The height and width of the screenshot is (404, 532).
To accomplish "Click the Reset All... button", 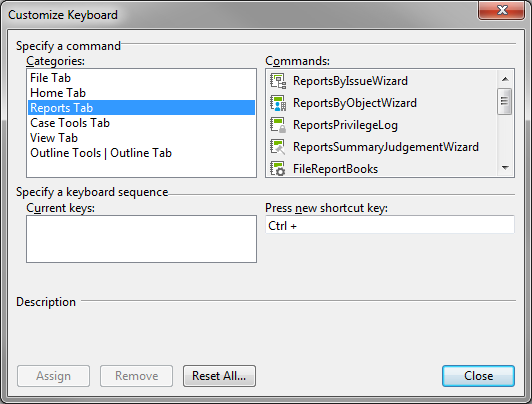I will [x=219, y=376].
